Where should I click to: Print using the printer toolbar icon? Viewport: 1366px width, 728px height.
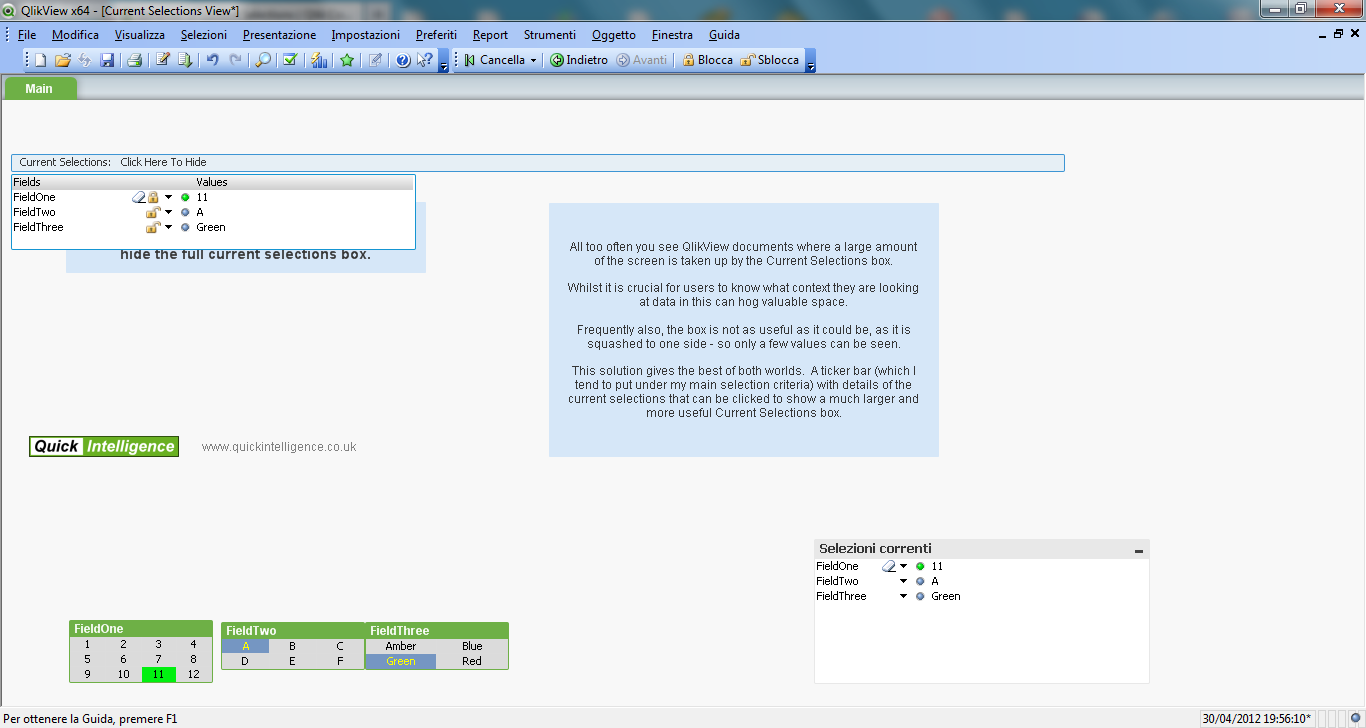pos(134,60)
